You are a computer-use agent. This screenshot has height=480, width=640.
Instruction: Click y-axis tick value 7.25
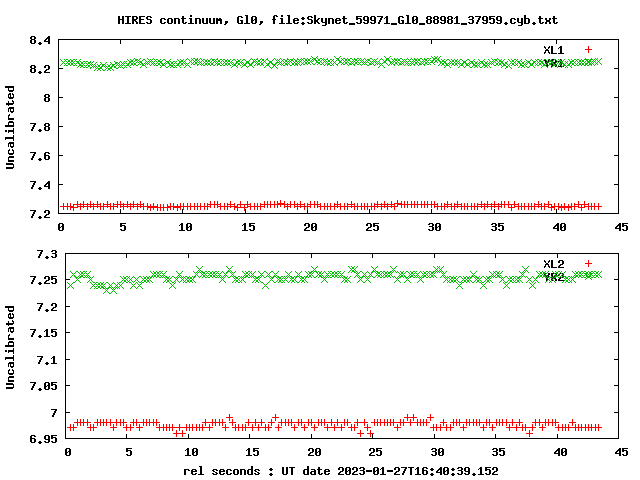tap(44, 280)
